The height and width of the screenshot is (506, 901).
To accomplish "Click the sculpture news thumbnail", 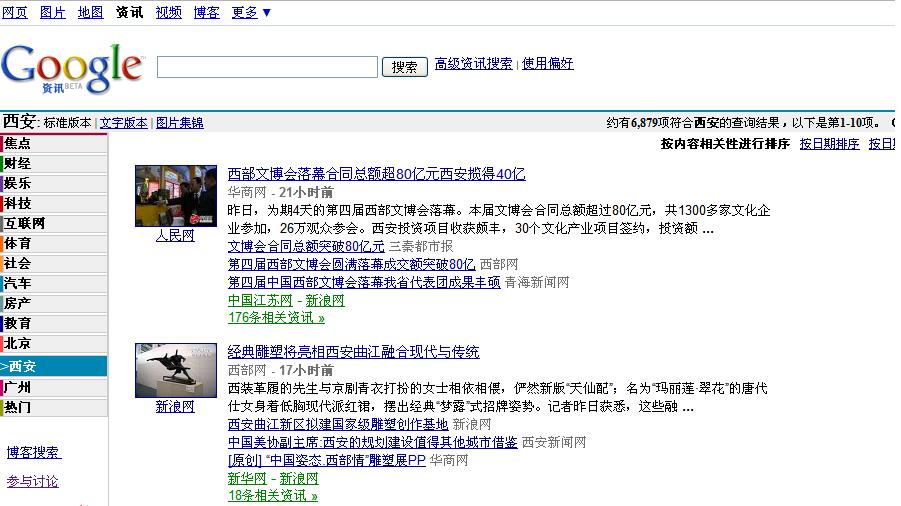I will tap(176, 370).
